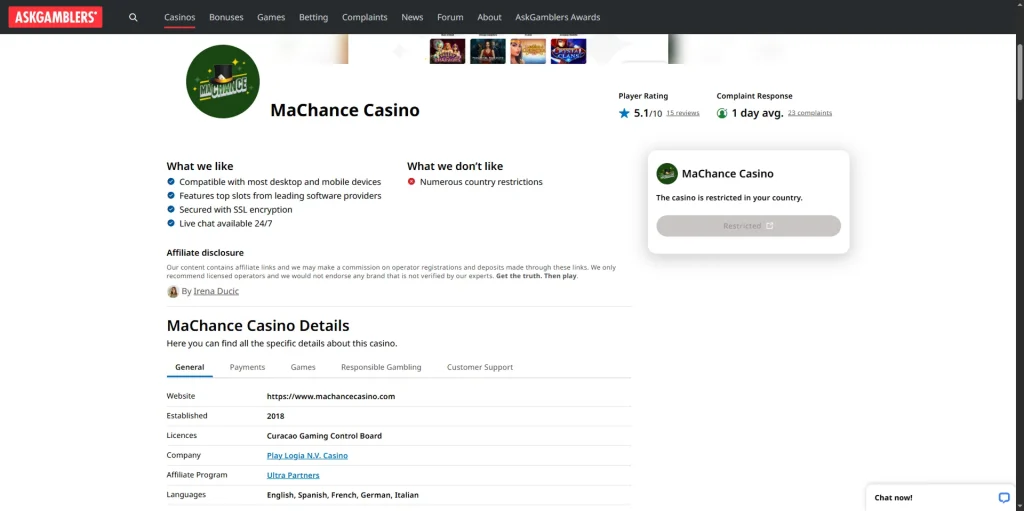The image size is (1024, 511).
Task: Switch to the Games details tab
Action: pyautogui.click(x=303, y=367)
